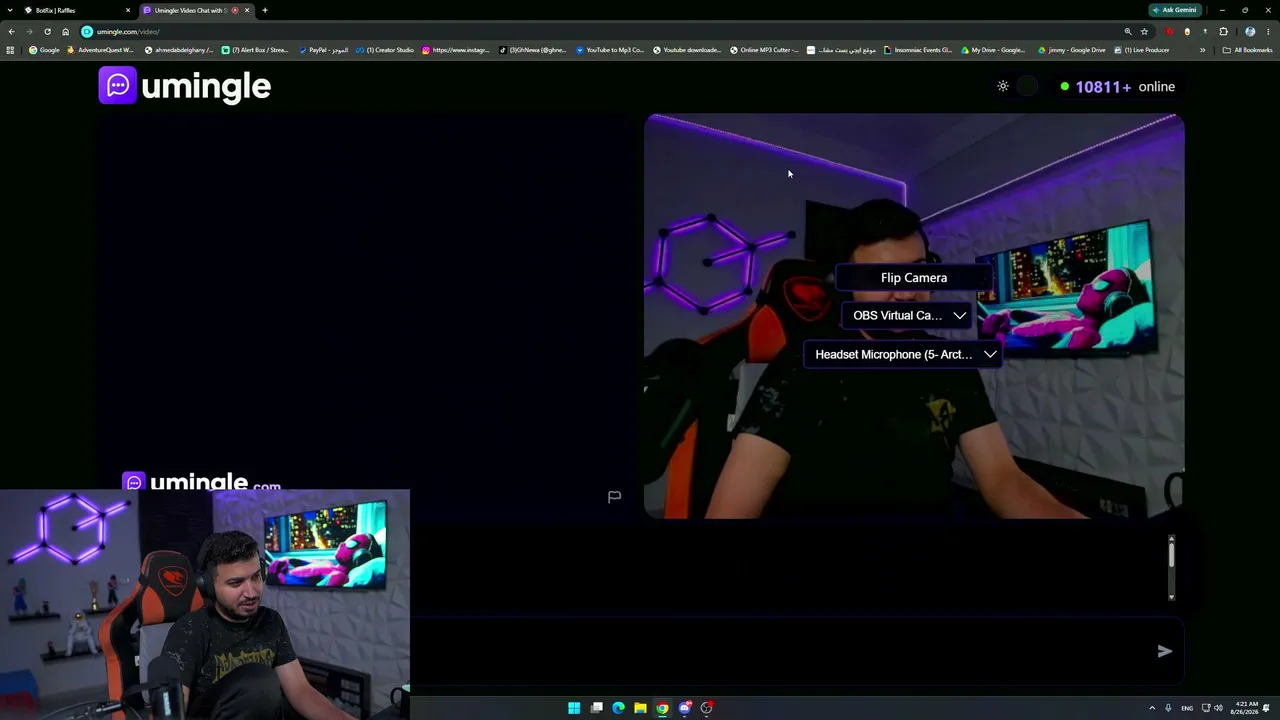
Task: Bookmark this page with the star icon
Action: (1145, 31)
